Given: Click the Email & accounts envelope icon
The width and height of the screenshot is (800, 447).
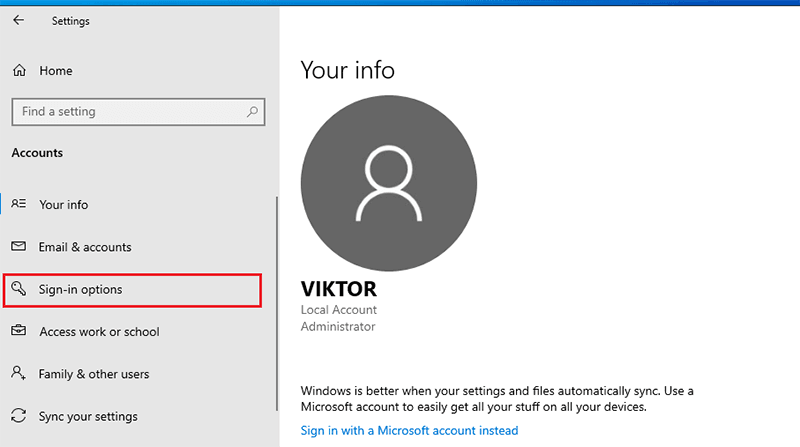Looking at the screenshot, I should click(x=19, y=246).
